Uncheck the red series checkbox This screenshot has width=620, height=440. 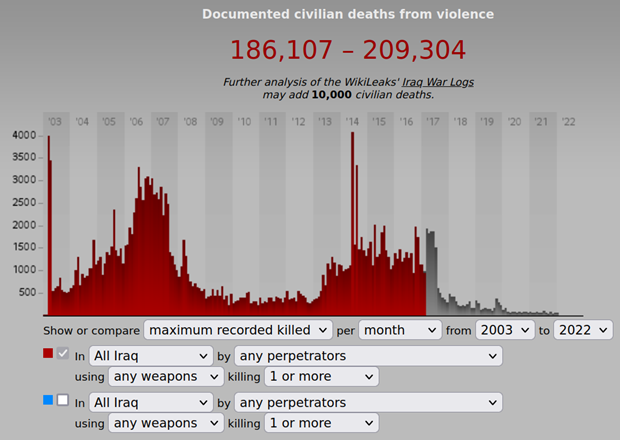[x=63, y=354]
